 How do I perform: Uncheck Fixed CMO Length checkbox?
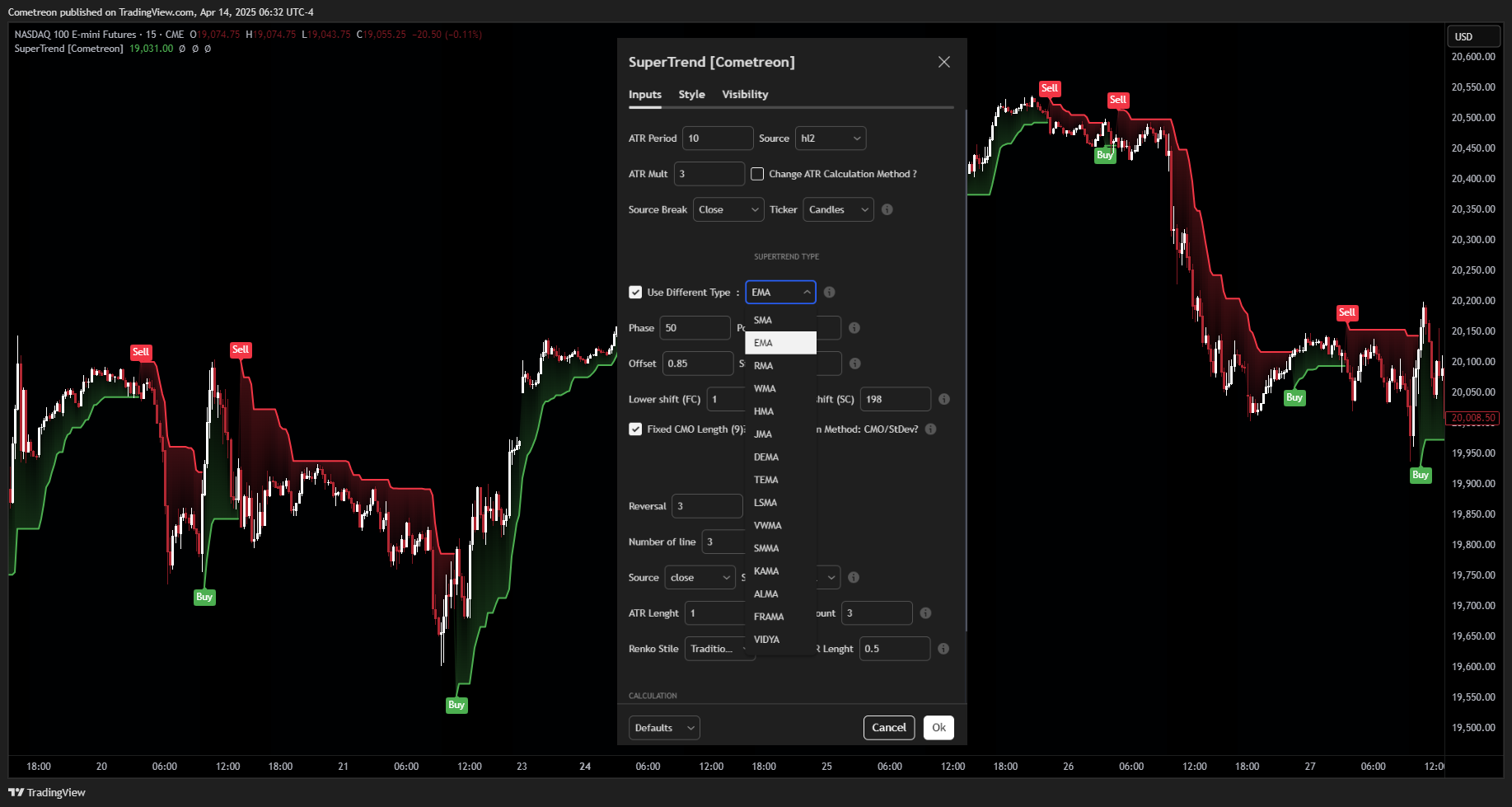(x=635, y=429)
